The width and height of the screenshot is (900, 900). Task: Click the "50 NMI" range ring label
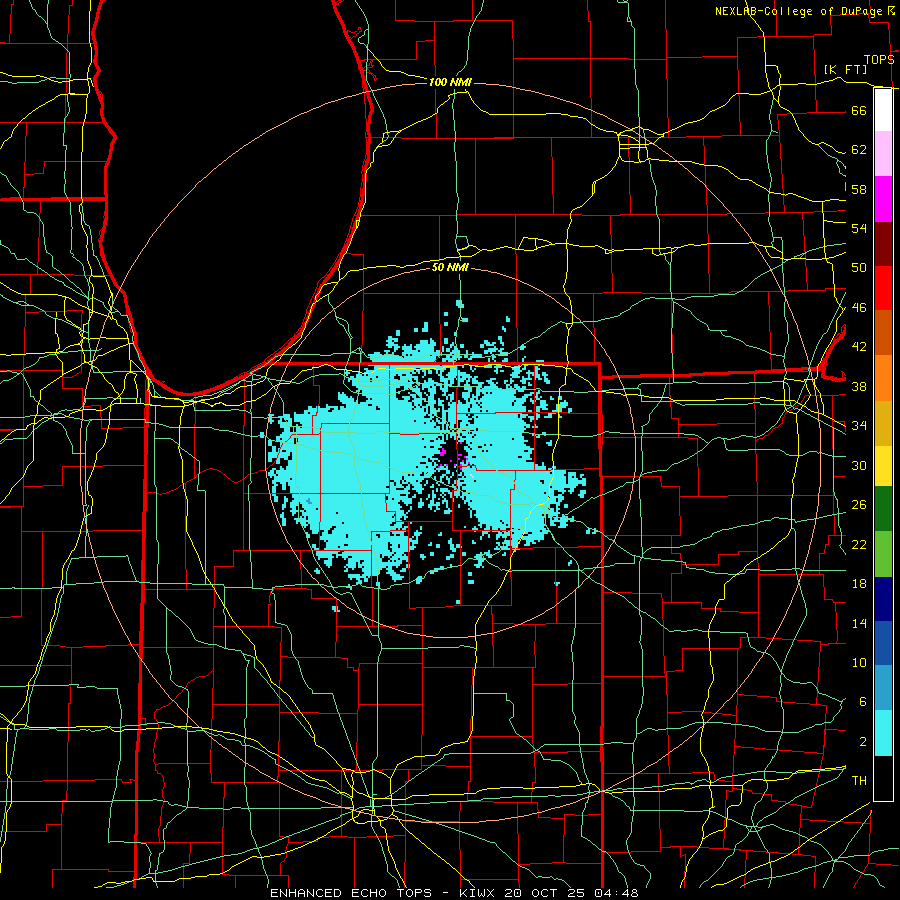(450, 267)
